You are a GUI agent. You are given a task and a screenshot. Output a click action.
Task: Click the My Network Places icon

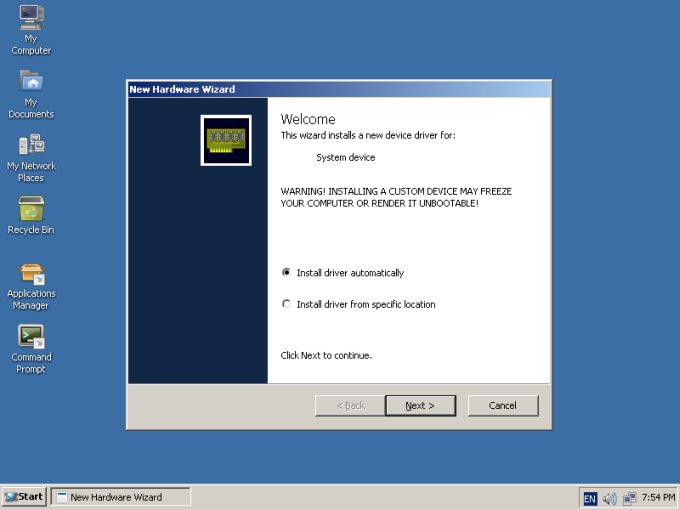[x=31, y=145]
